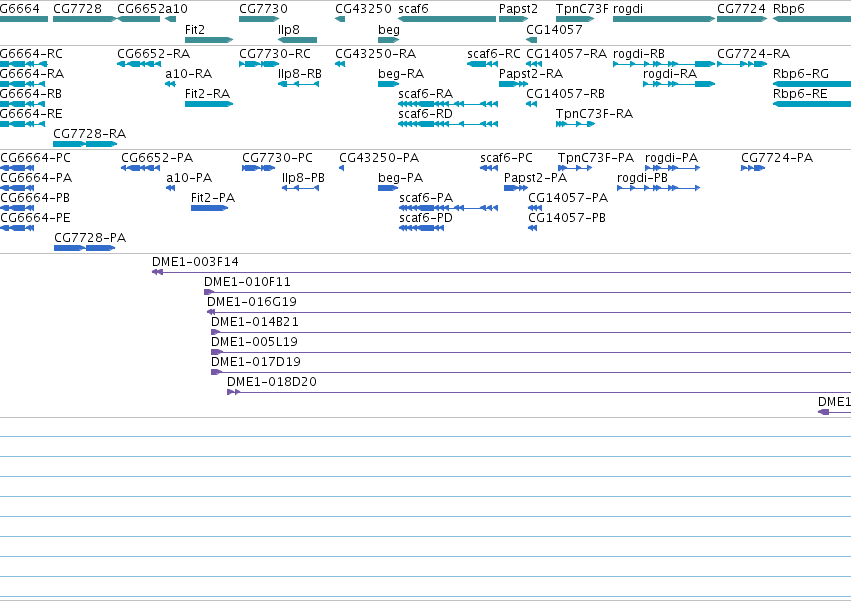The width and height of the screenshot is (851, 601).
Task: Select protein scaf6-PC
Action: tap(489, 168)
